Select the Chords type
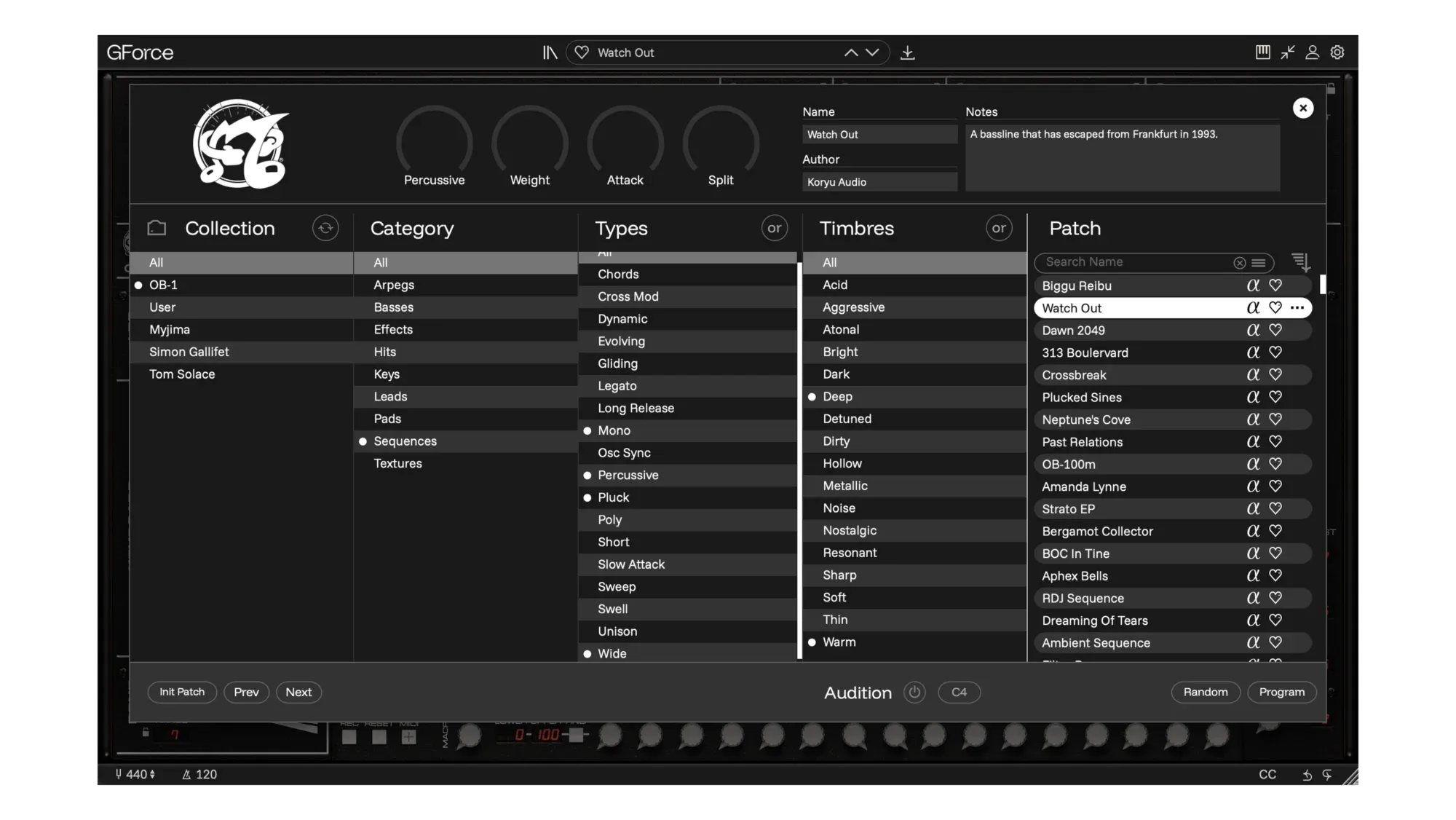1456x820 pixels. (x=687, y=274)
